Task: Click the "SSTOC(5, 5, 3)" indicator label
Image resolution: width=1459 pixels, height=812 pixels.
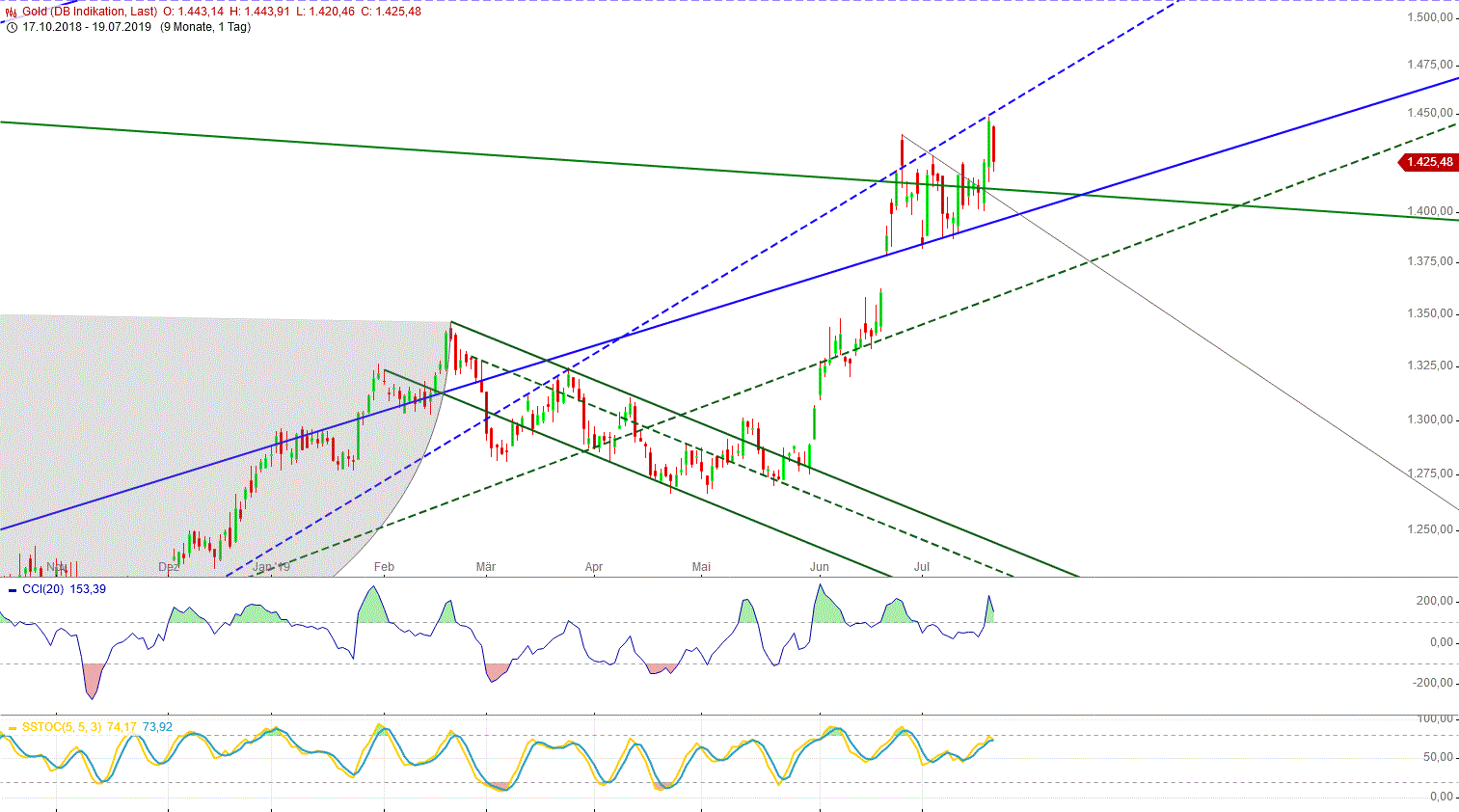Action: tap(62, 727)
